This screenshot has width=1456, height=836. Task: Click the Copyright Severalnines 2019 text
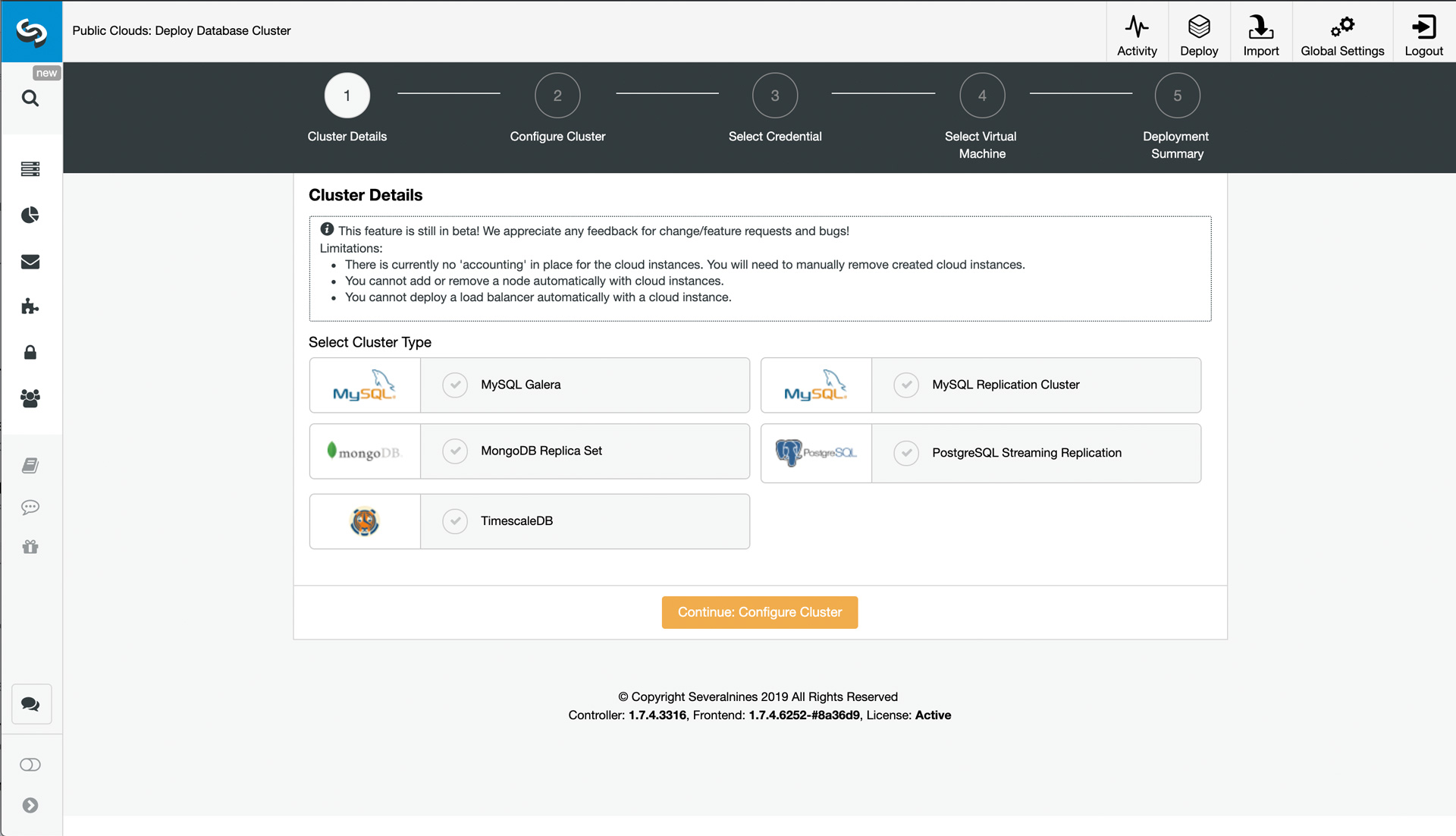coord(758,697)
